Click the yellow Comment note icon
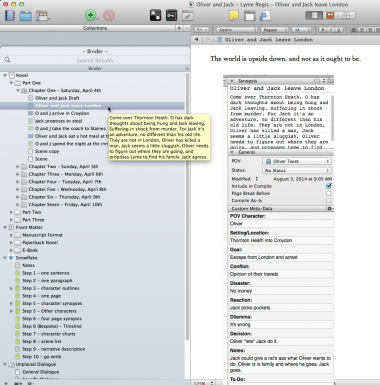 [x=234, y=15]
